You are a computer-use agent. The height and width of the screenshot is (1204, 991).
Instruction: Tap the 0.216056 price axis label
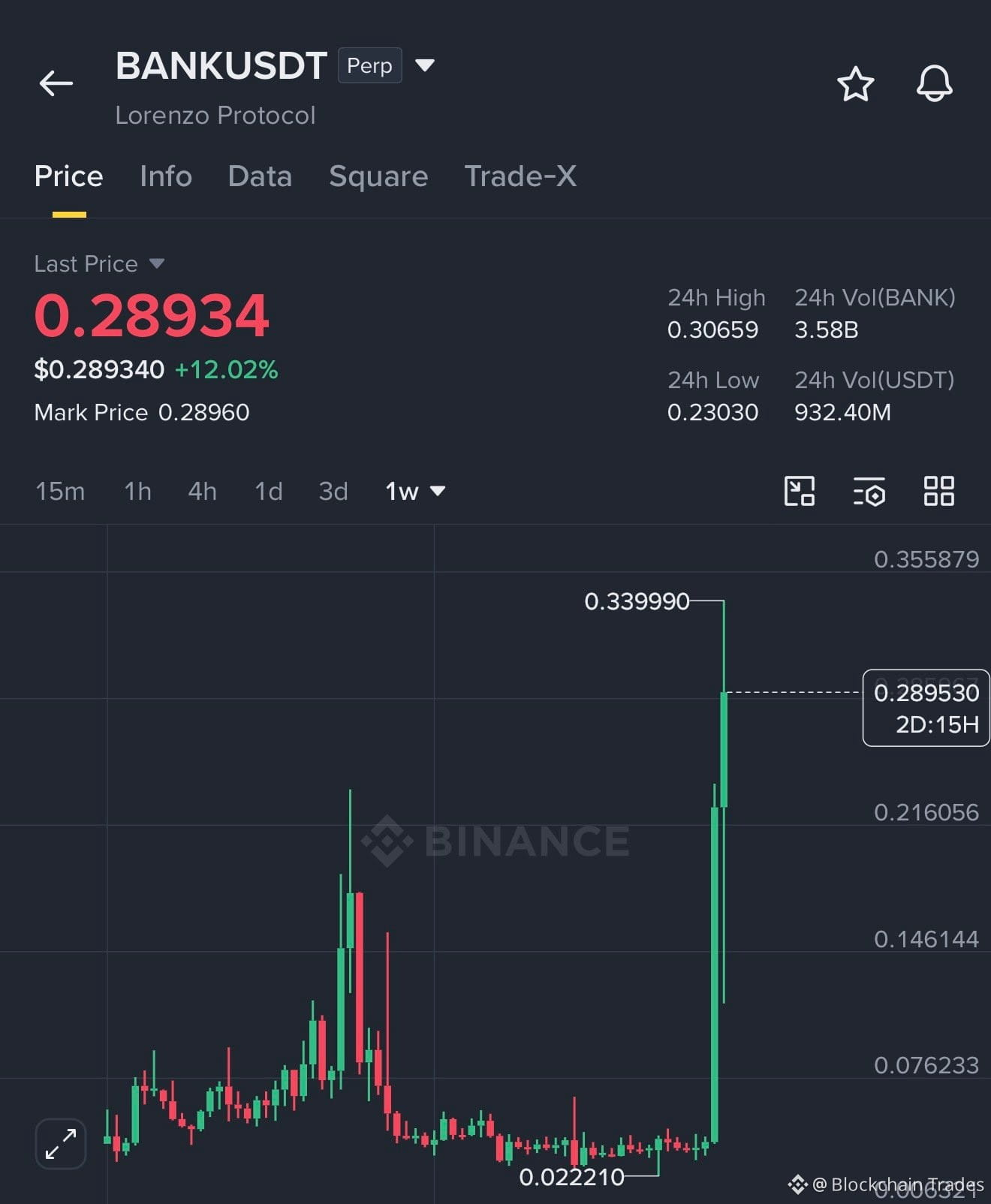[x=926, y=812]
